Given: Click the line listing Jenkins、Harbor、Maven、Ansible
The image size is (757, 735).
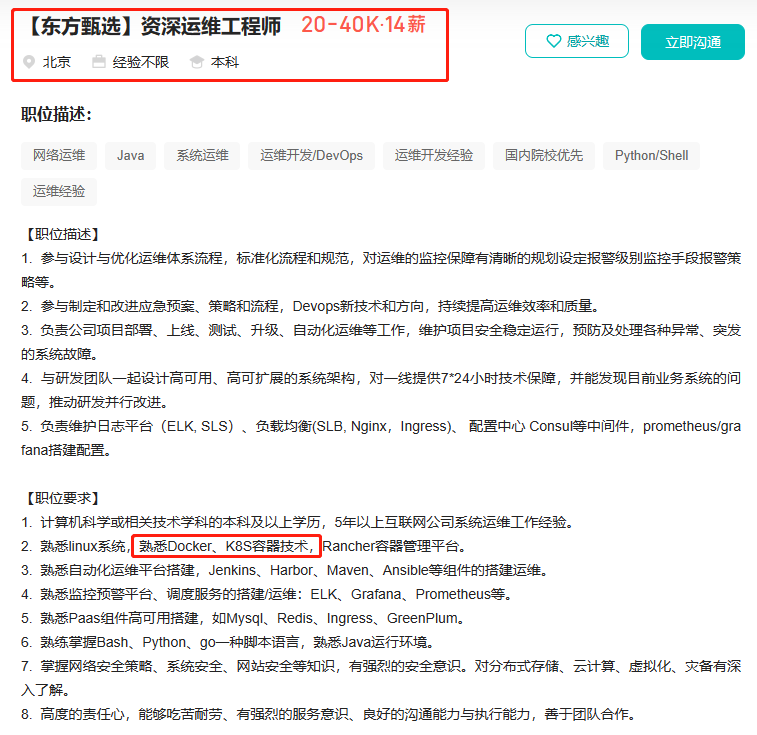Looking at the screenshot, I should point(285,570).
